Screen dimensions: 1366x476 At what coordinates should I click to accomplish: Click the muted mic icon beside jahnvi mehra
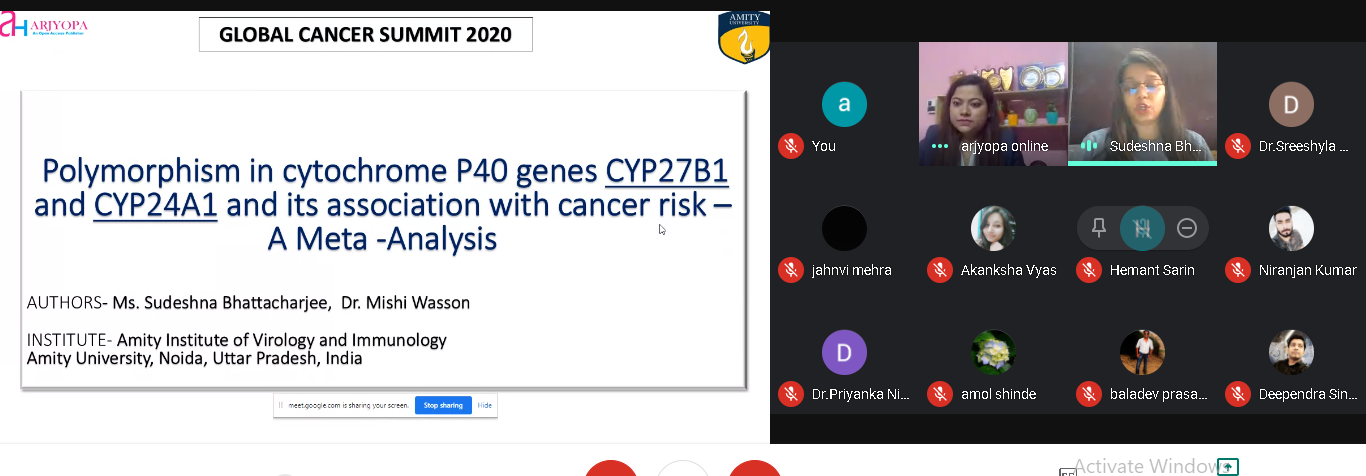click(791, 270)
